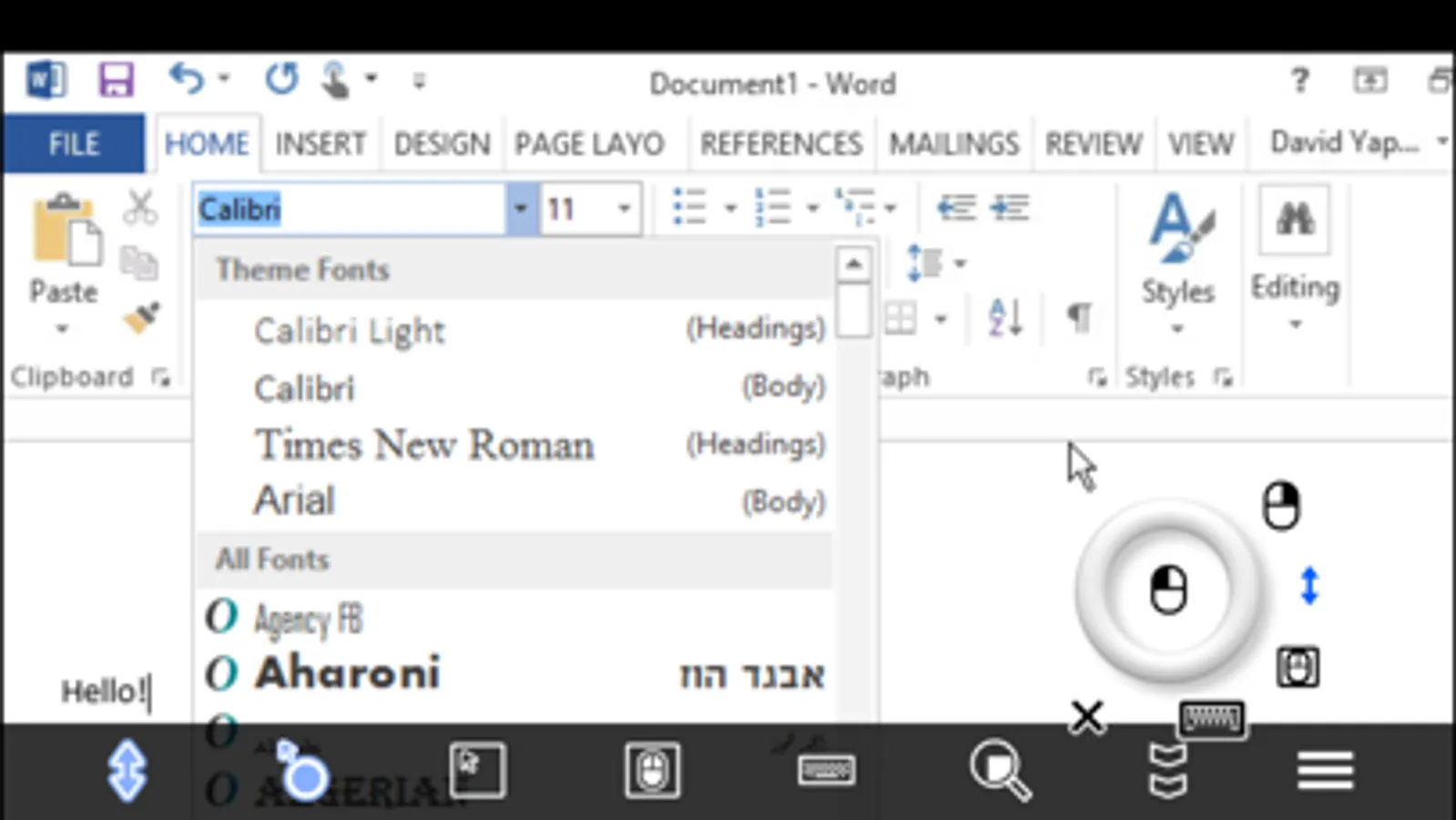The image size is (1456, 820).
Task: Click the Word application icon in title bar
Action: pos(46,80)
